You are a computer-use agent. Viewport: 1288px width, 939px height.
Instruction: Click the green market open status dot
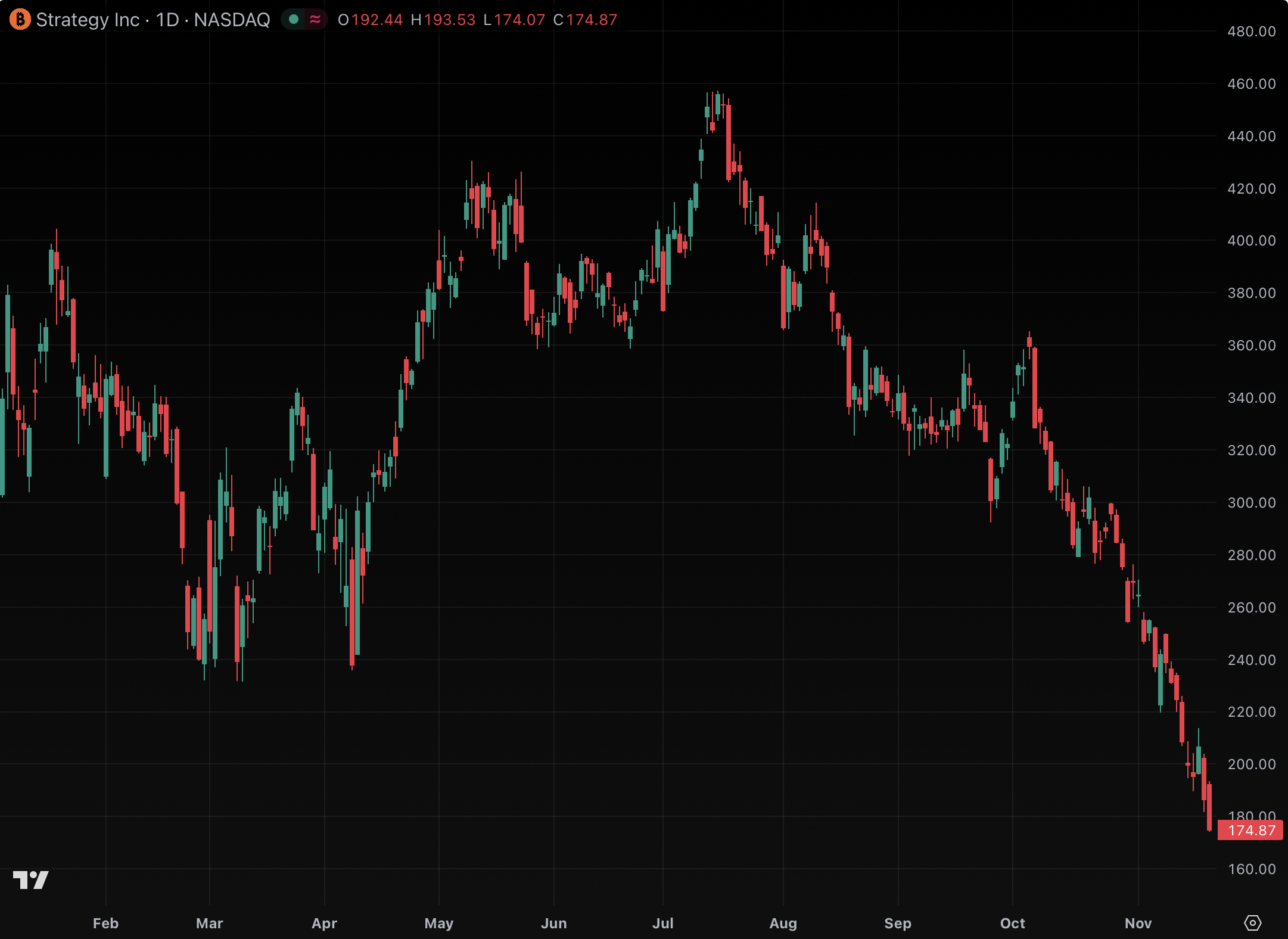pyautogui.click(x=293, y=20)
